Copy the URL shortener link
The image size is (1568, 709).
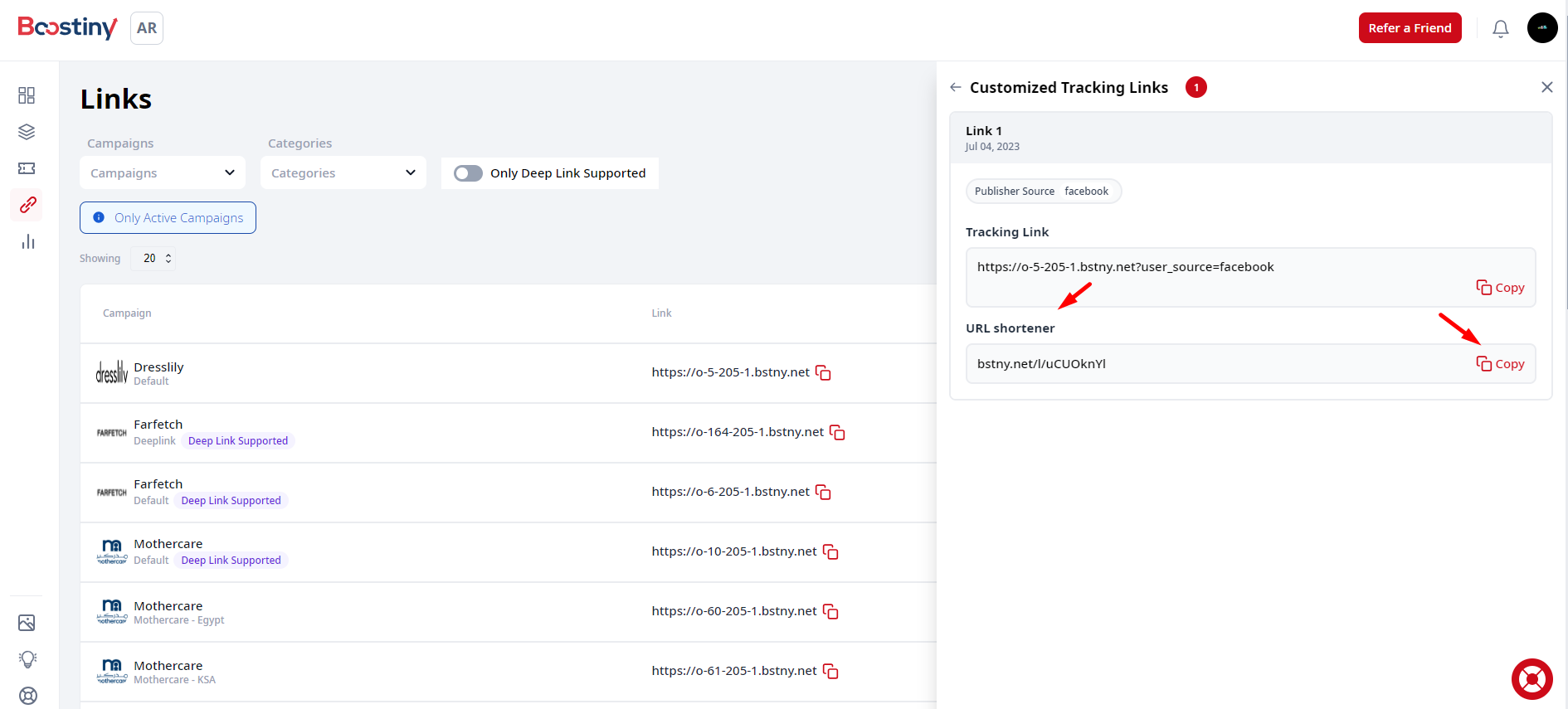(x=1500, y=364)
